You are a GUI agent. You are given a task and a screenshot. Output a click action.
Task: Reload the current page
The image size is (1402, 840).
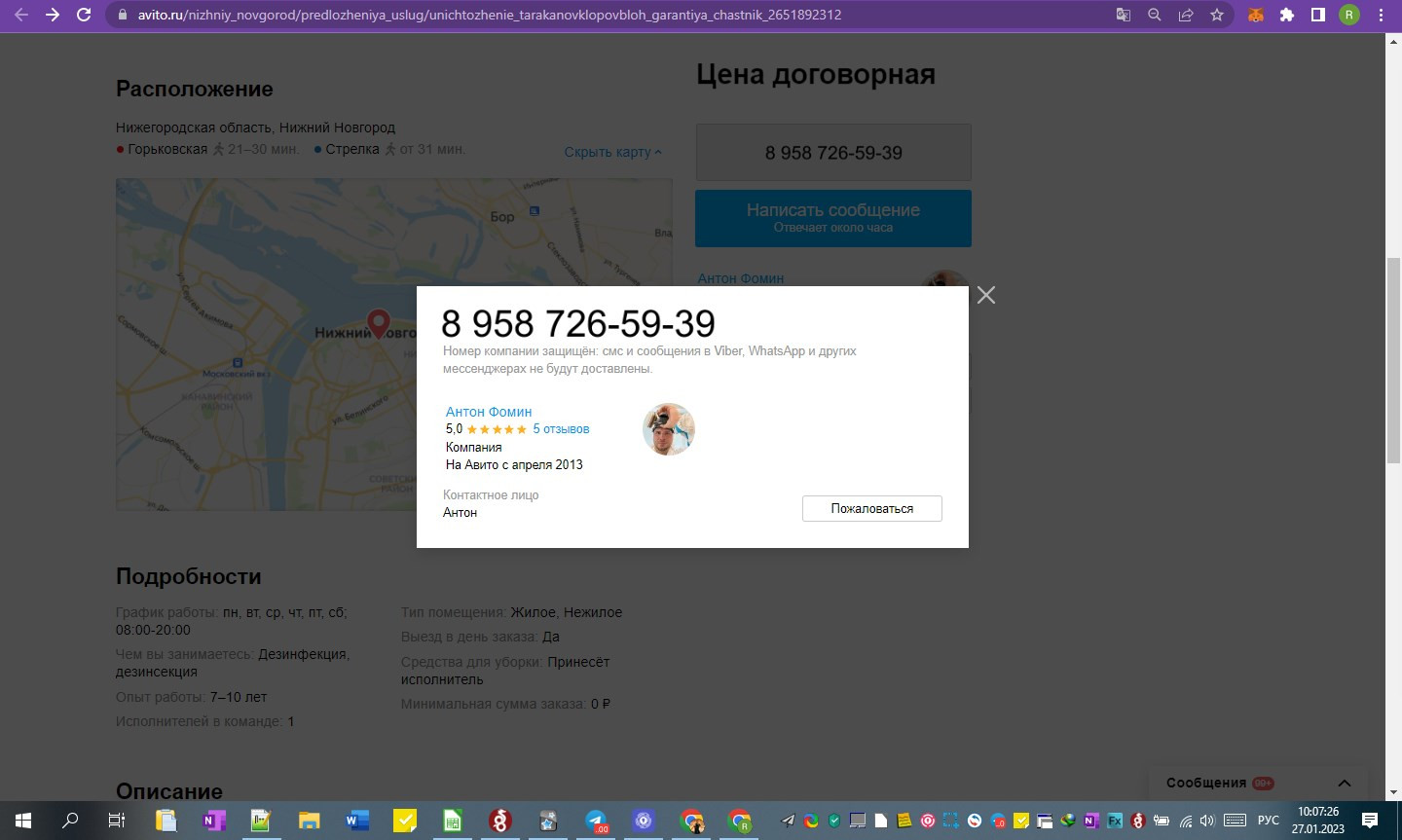[x=84, y=15]
